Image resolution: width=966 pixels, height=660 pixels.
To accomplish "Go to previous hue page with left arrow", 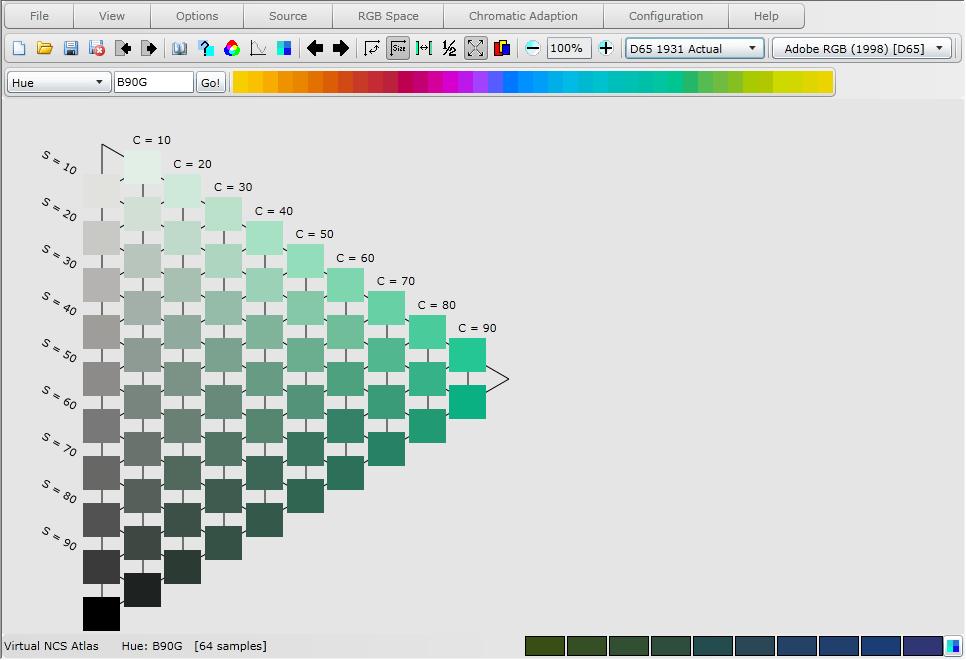I will point(315,48).
